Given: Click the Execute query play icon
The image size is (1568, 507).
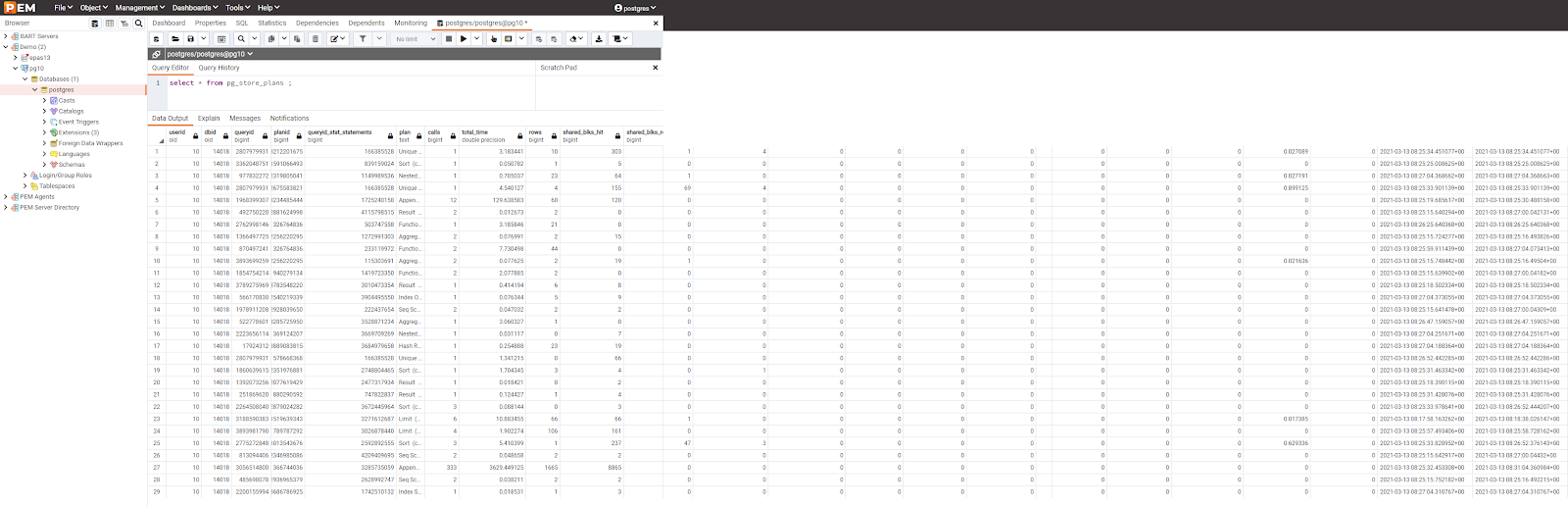Looking at the screenshot, I should click(x=464, y=39).
